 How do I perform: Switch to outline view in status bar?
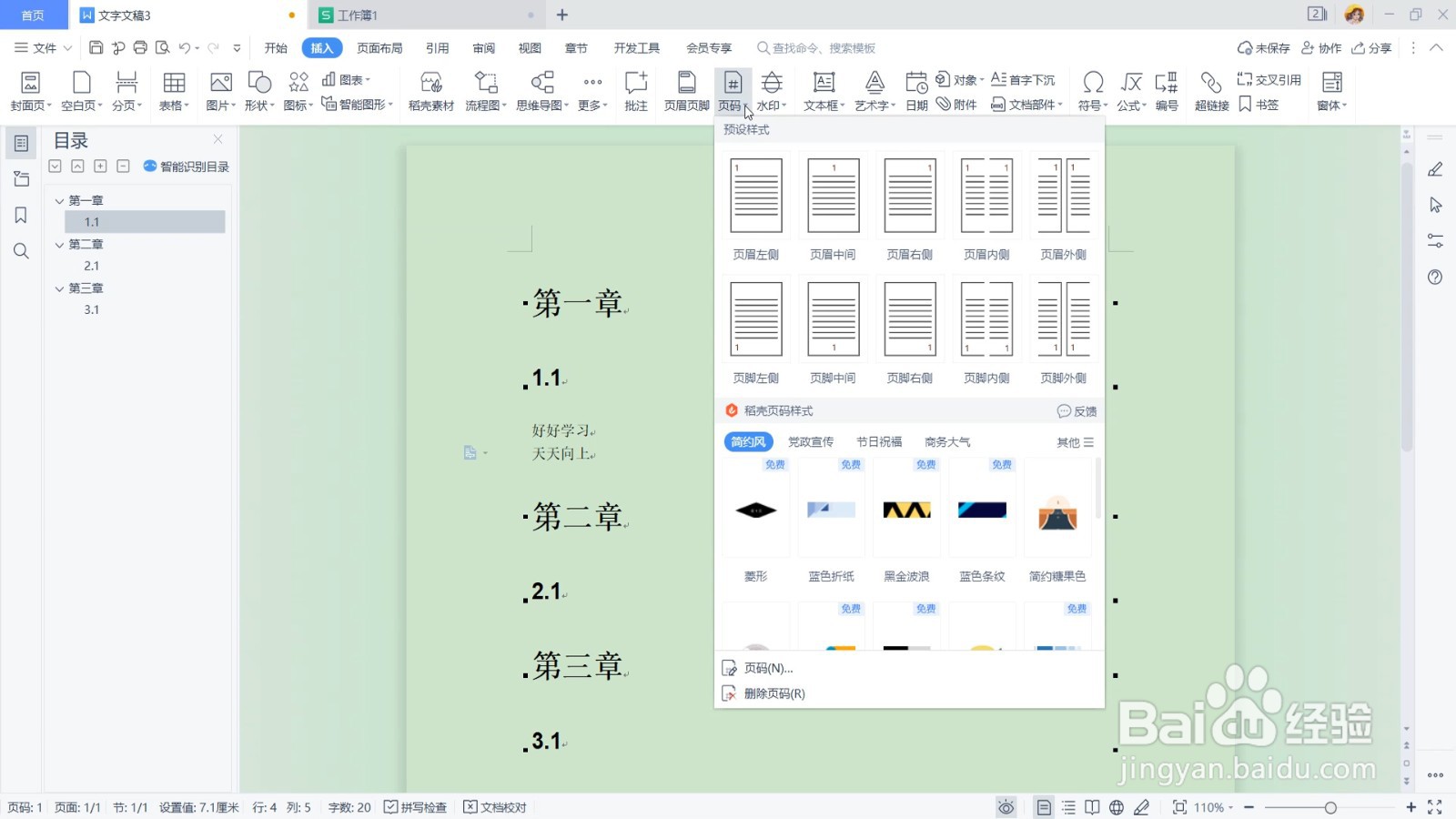pyautogui.click(x=1068, y=807)
